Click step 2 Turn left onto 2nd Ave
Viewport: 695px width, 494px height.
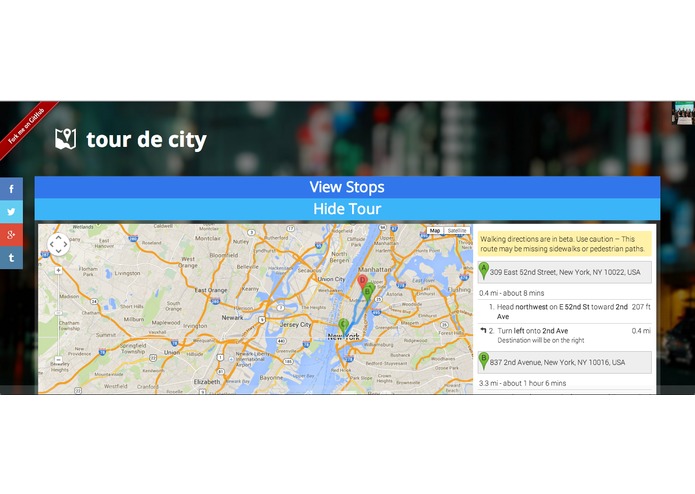click(x=565, y=335)
